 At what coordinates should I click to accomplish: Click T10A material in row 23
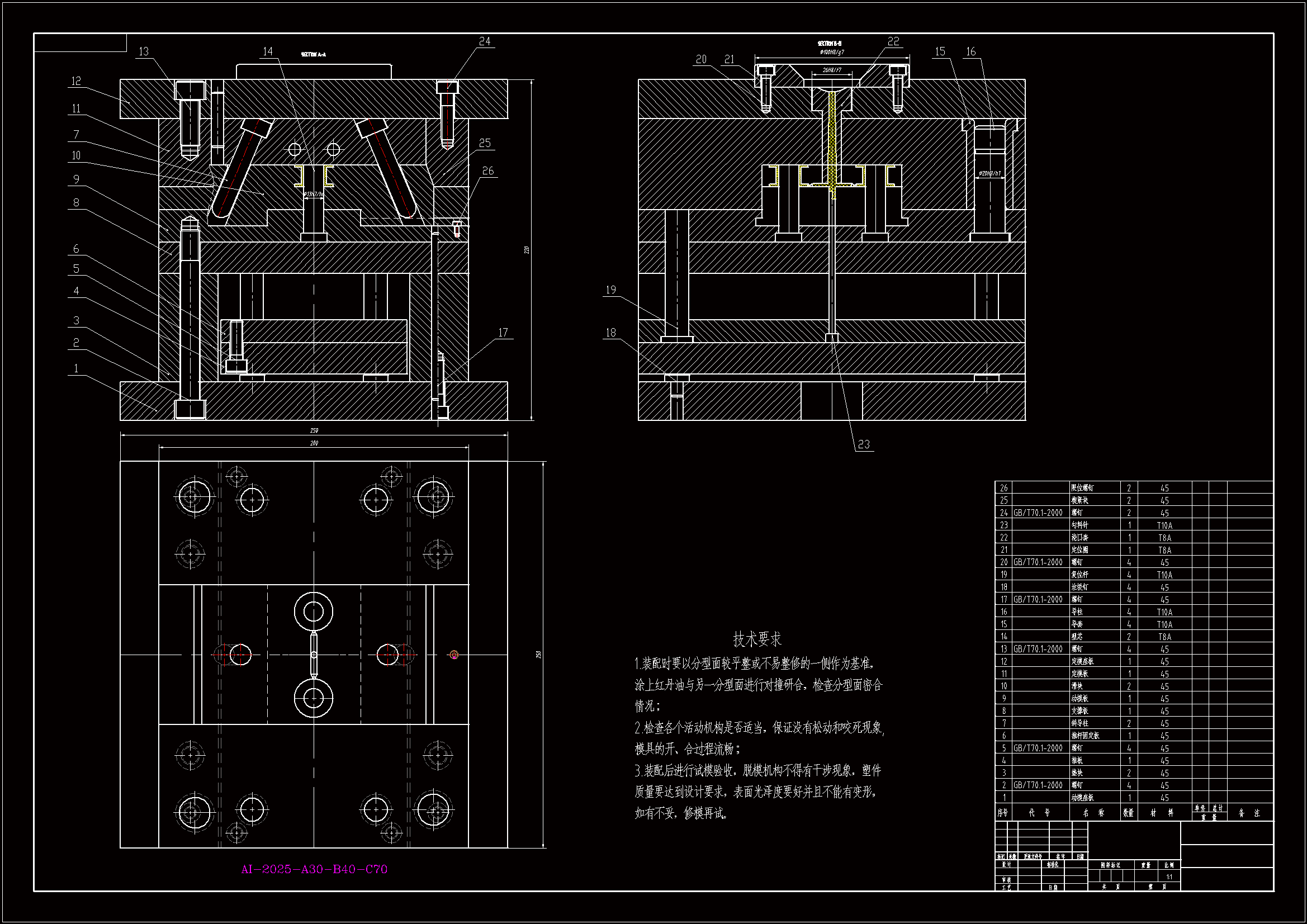point(1164,525)
